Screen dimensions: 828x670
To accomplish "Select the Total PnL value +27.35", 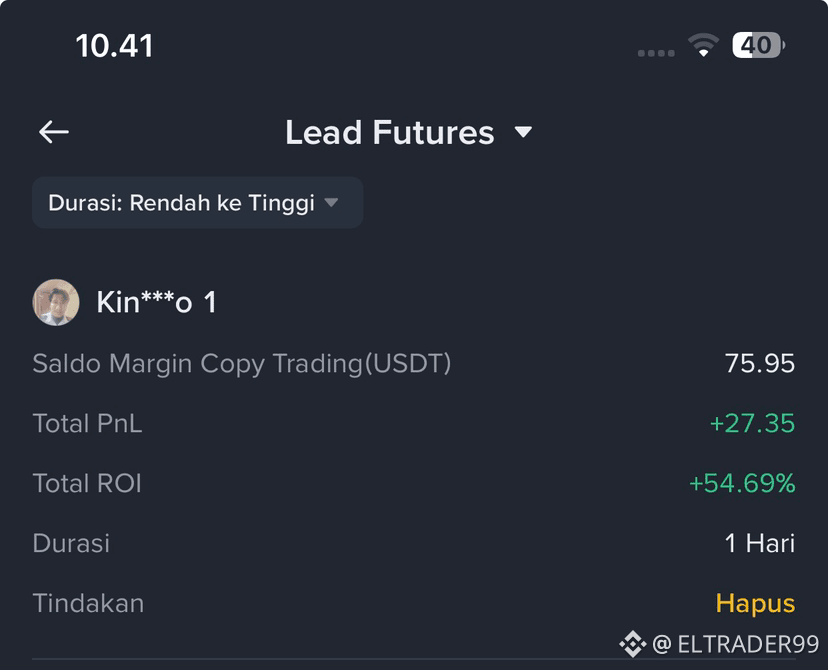I will pyautogui.click(x=752, y=423).
